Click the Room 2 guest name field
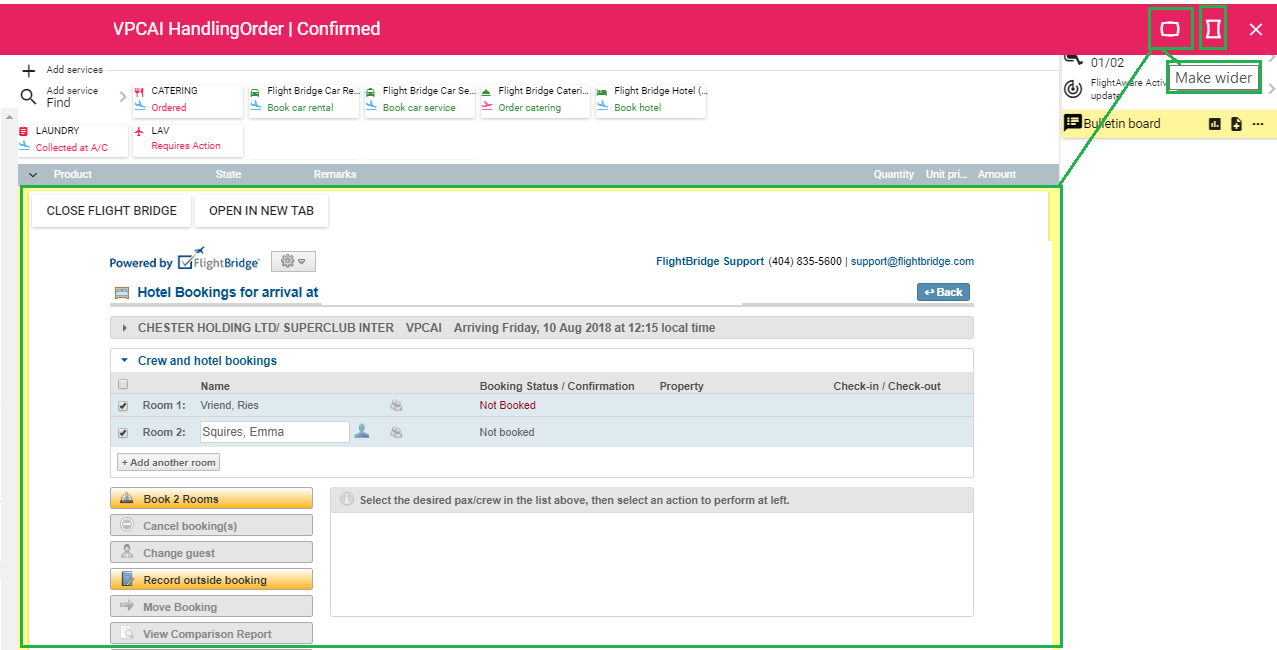The image size is (1277, 650). pos(274,432)
